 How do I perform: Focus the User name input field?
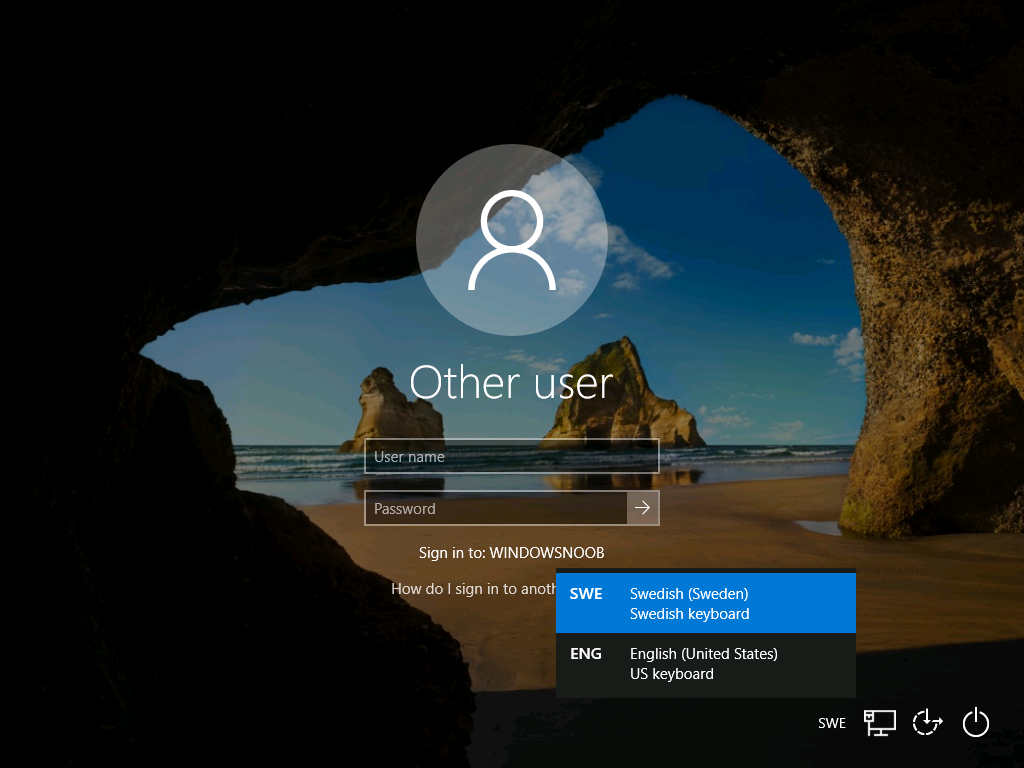(x=511, y=457)
